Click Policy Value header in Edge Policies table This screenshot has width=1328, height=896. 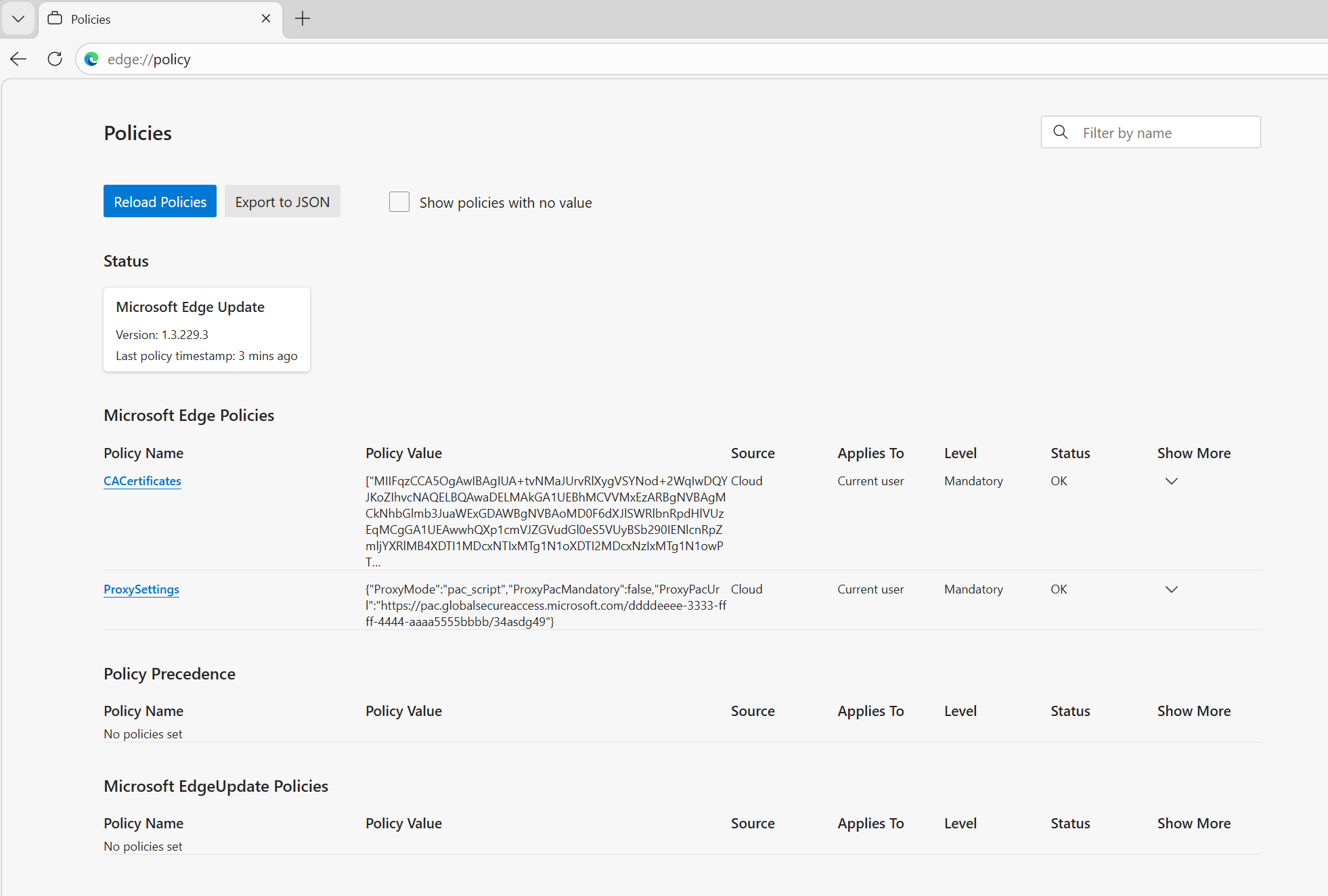403,453
